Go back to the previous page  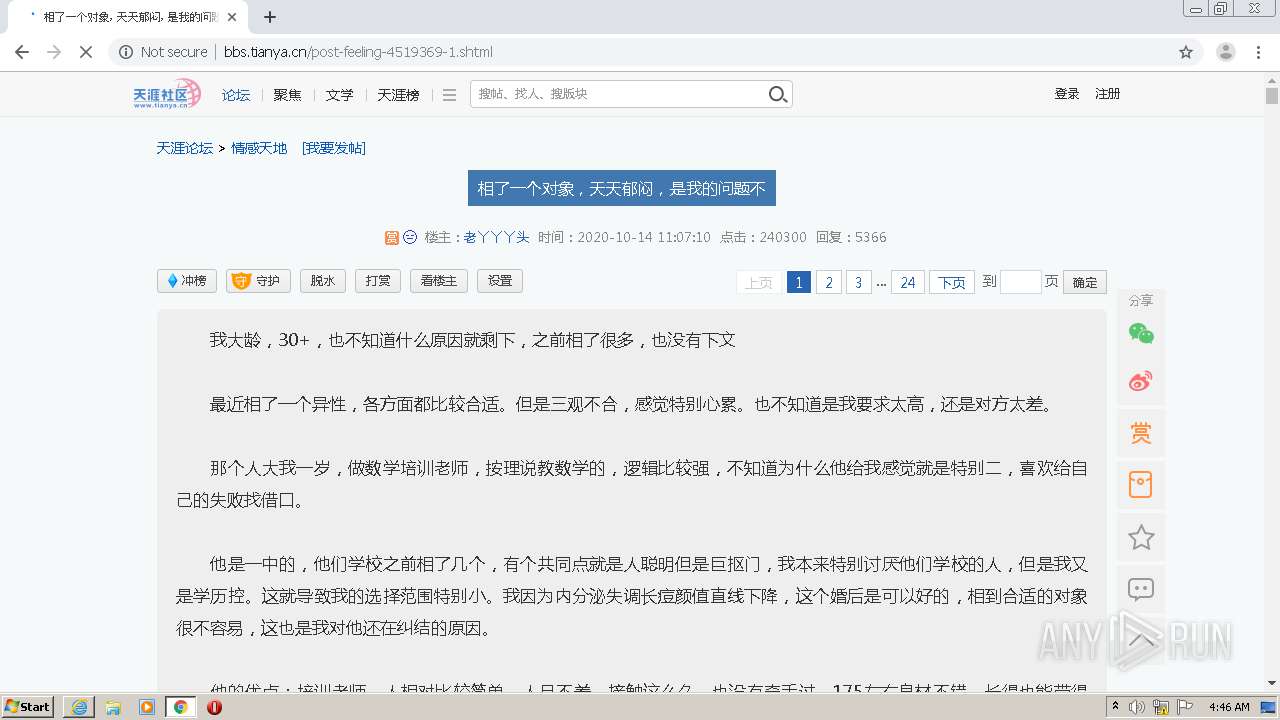click(x=22, y=52)
